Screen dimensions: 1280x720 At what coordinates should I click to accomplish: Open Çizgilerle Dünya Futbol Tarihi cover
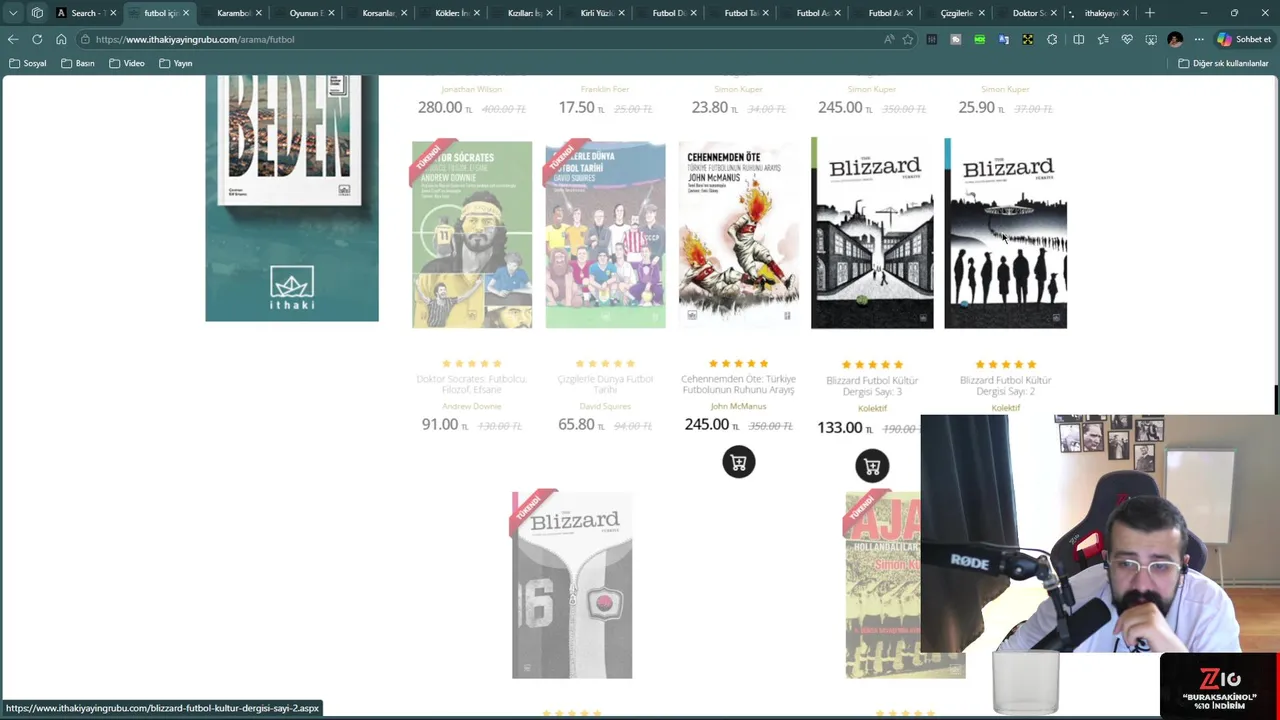[x=605, y=234]
